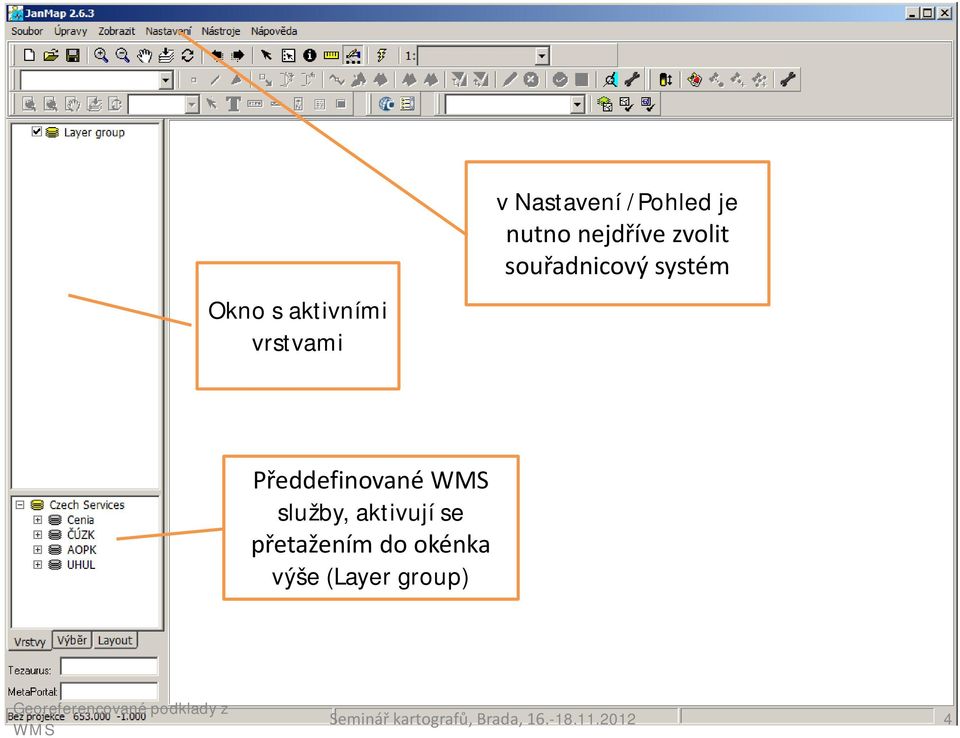Choose the black arrow select tool

click(x=266, y=55)
